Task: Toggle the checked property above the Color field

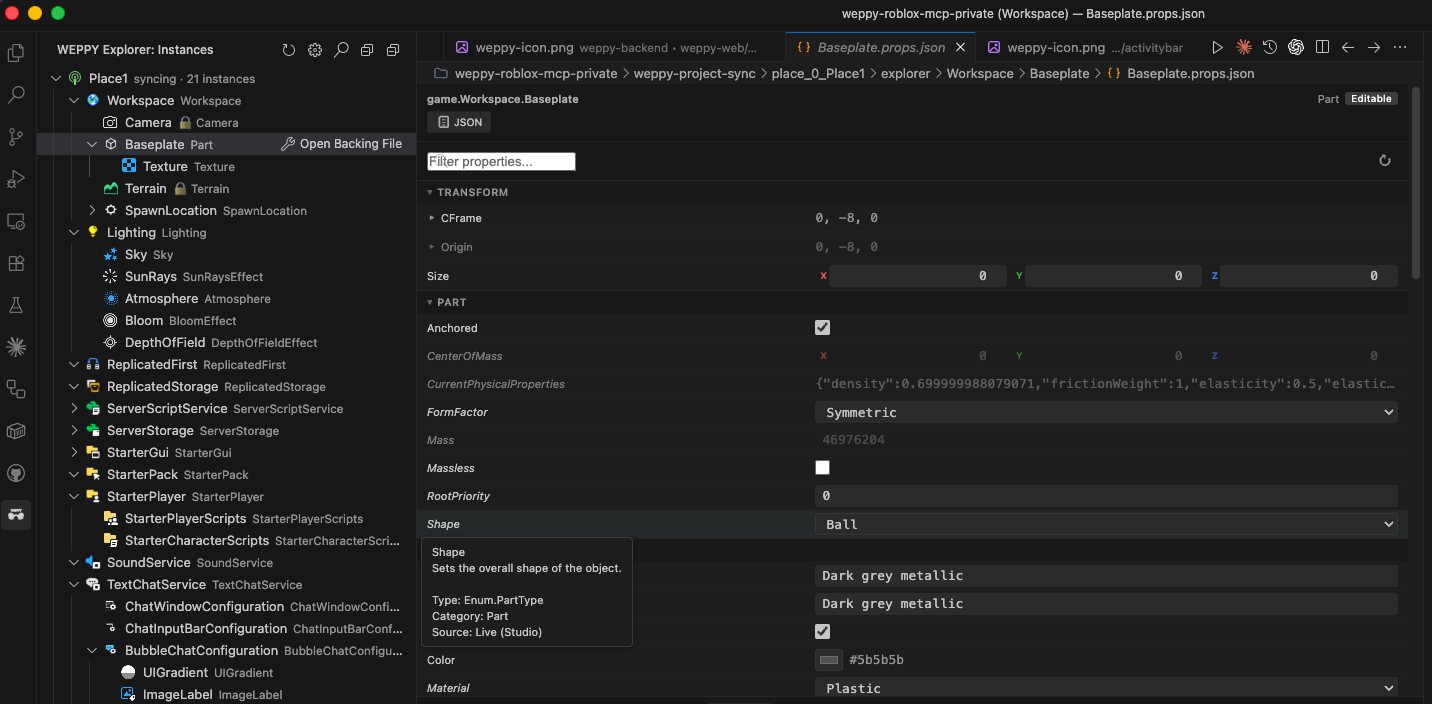Action: 821,631
